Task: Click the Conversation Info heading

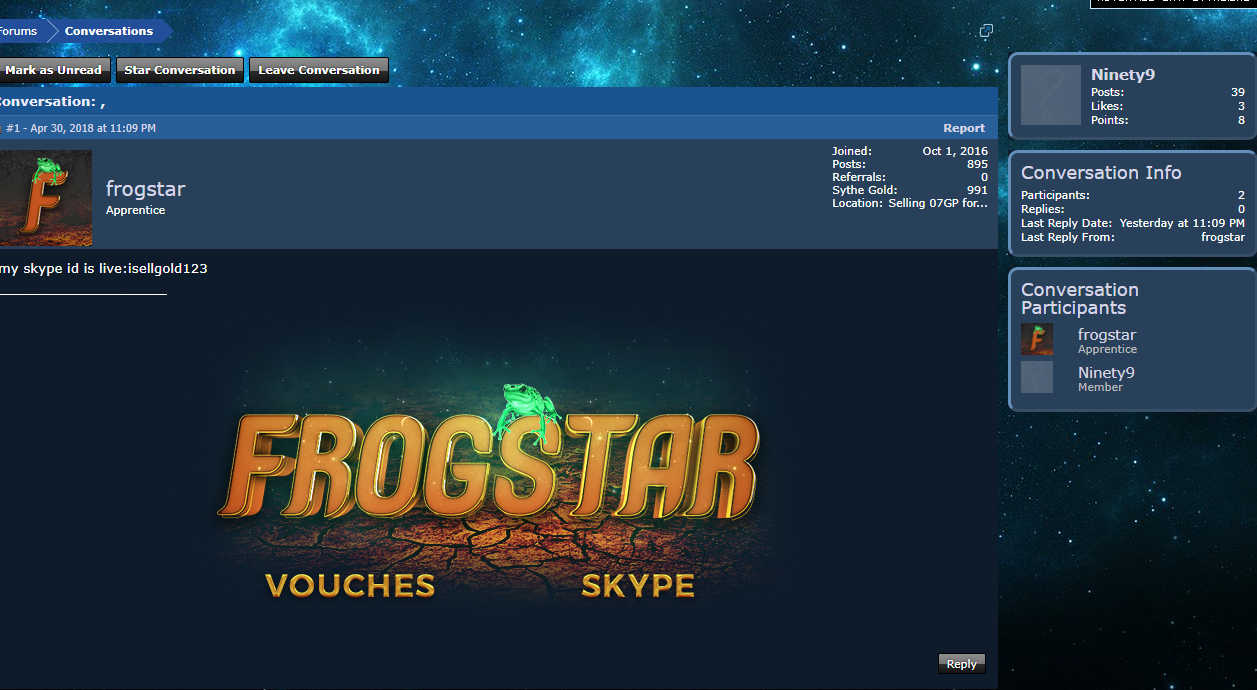Action: (1101, 173)
